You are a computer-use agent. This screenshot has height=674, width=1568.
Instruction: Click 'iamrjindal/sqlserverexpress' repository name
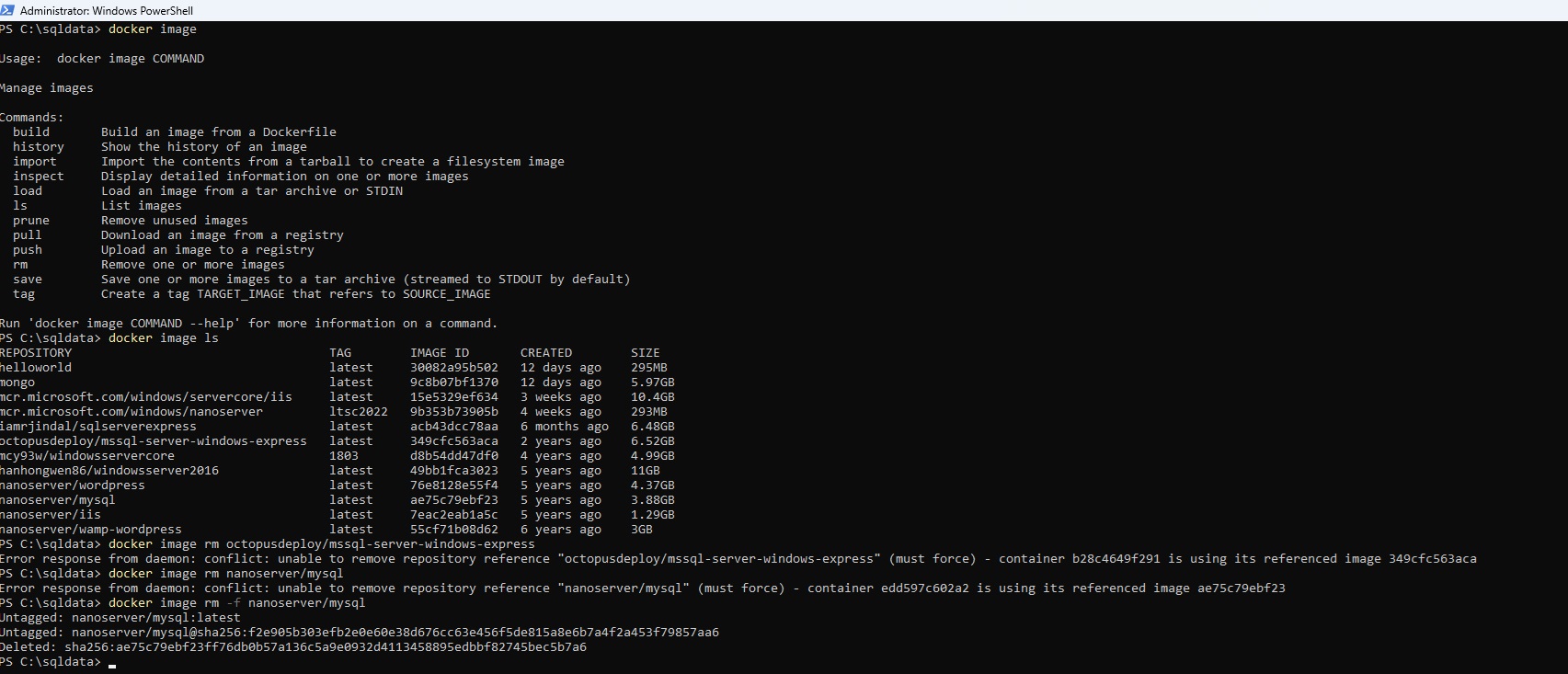98,427
